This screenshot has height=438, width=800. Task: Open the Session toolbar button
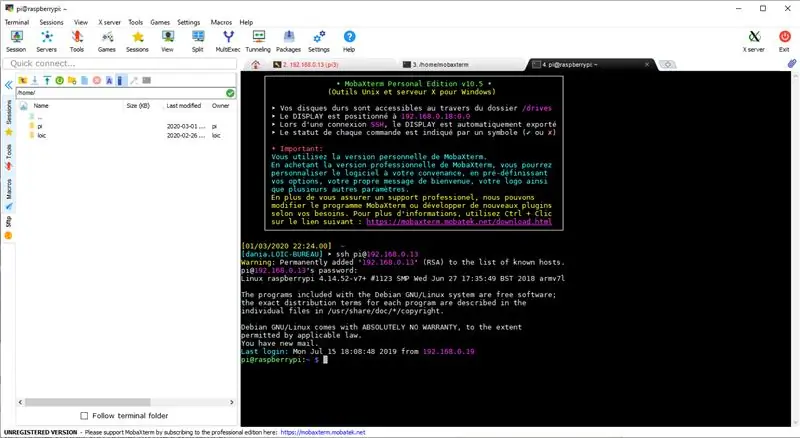(x=16, y=41)
